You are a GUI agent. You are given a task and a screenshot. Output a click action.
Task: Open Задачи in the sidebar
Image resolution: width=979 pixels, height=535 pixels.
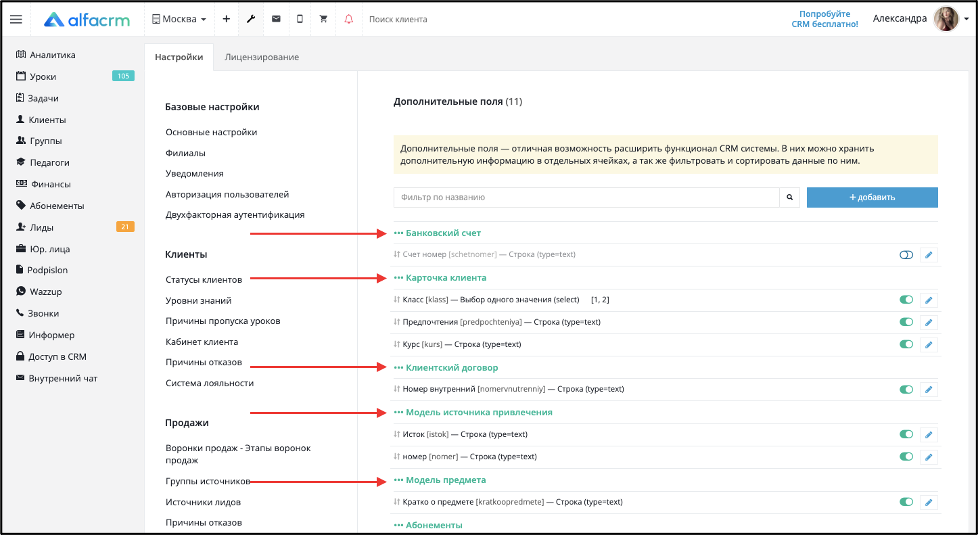point(37,98)
